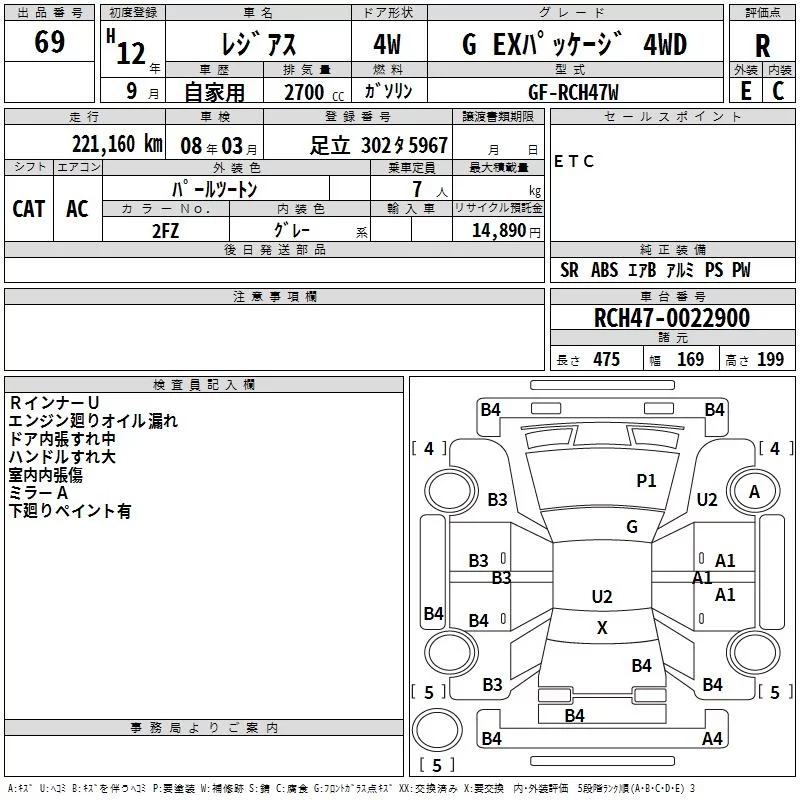Select the interior color グレー
This screenshot has height=800, width=800.
pos(292,230)
